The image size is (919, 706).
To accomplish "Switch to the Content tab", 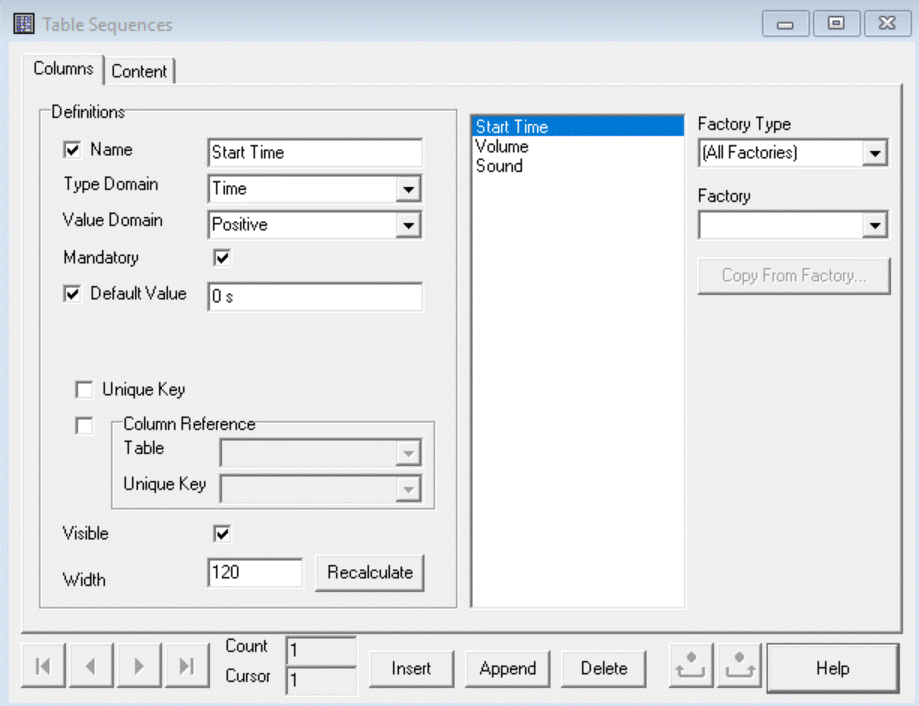I will click(140, 71).
